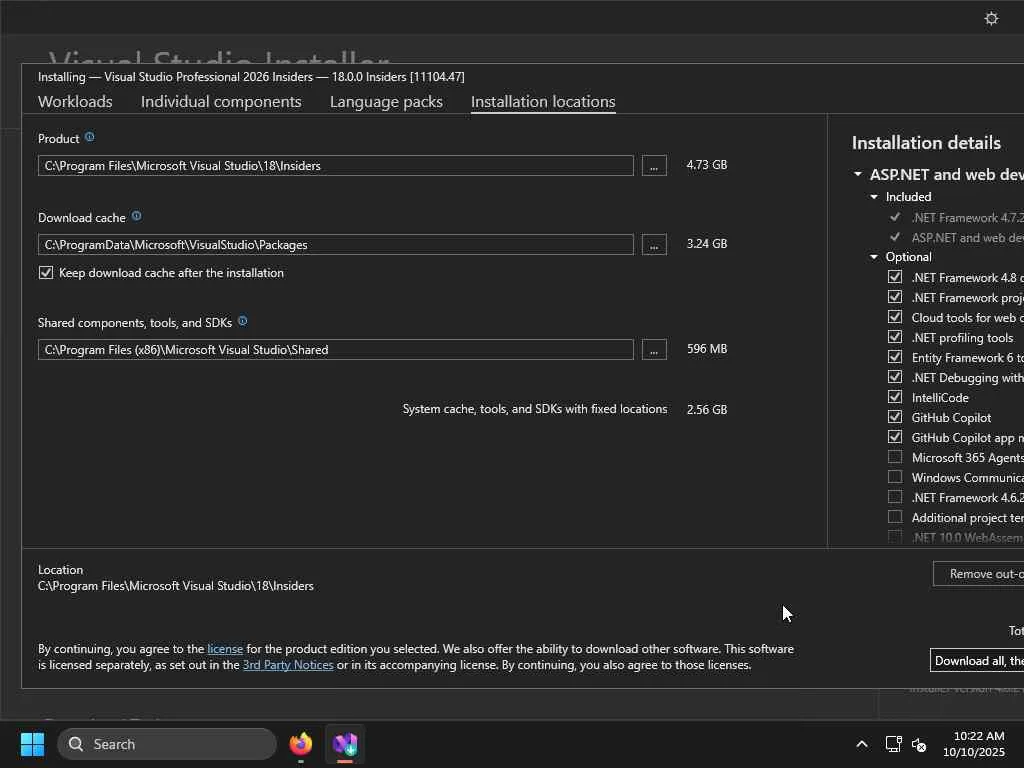Uncheck IntelliCode component
Screen dimensions: 1024x768
click(x=895, y=397)
